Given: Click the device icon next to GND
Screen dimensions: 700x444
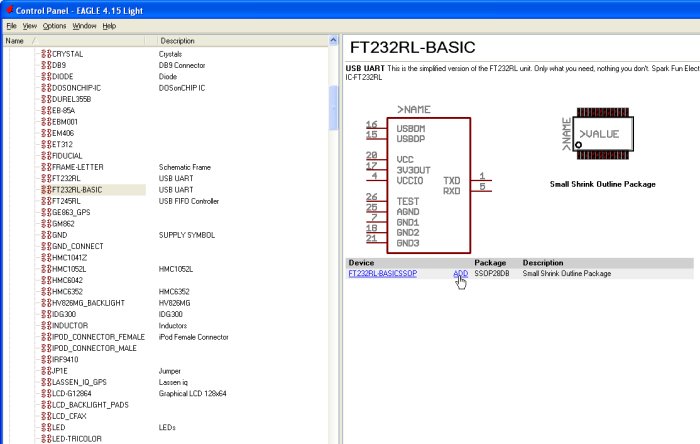Looking at the screenshot, I should pyautogui.click(x=46, y=235).
